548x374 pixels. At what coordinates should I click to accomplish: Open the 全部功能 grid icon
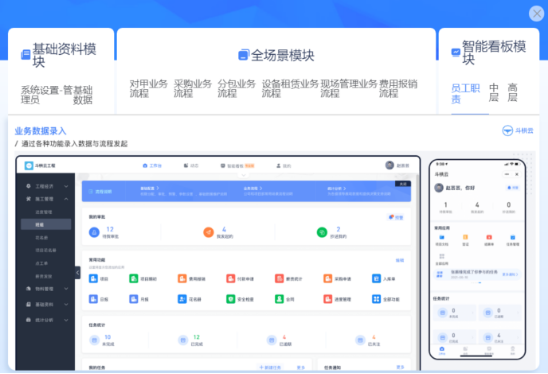point(376,299)
